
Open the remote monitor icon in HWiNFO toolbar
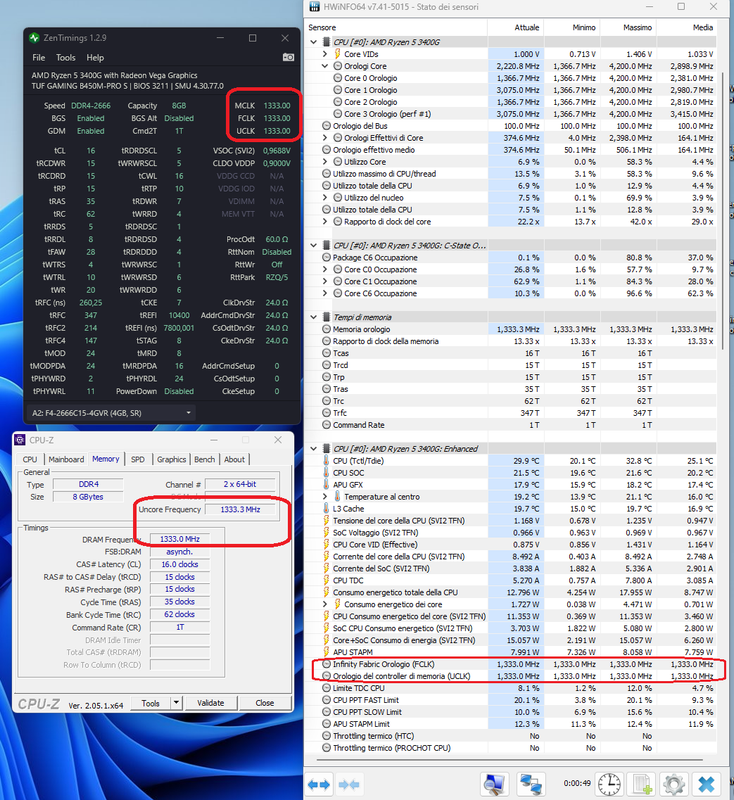[x=493, y=784]
